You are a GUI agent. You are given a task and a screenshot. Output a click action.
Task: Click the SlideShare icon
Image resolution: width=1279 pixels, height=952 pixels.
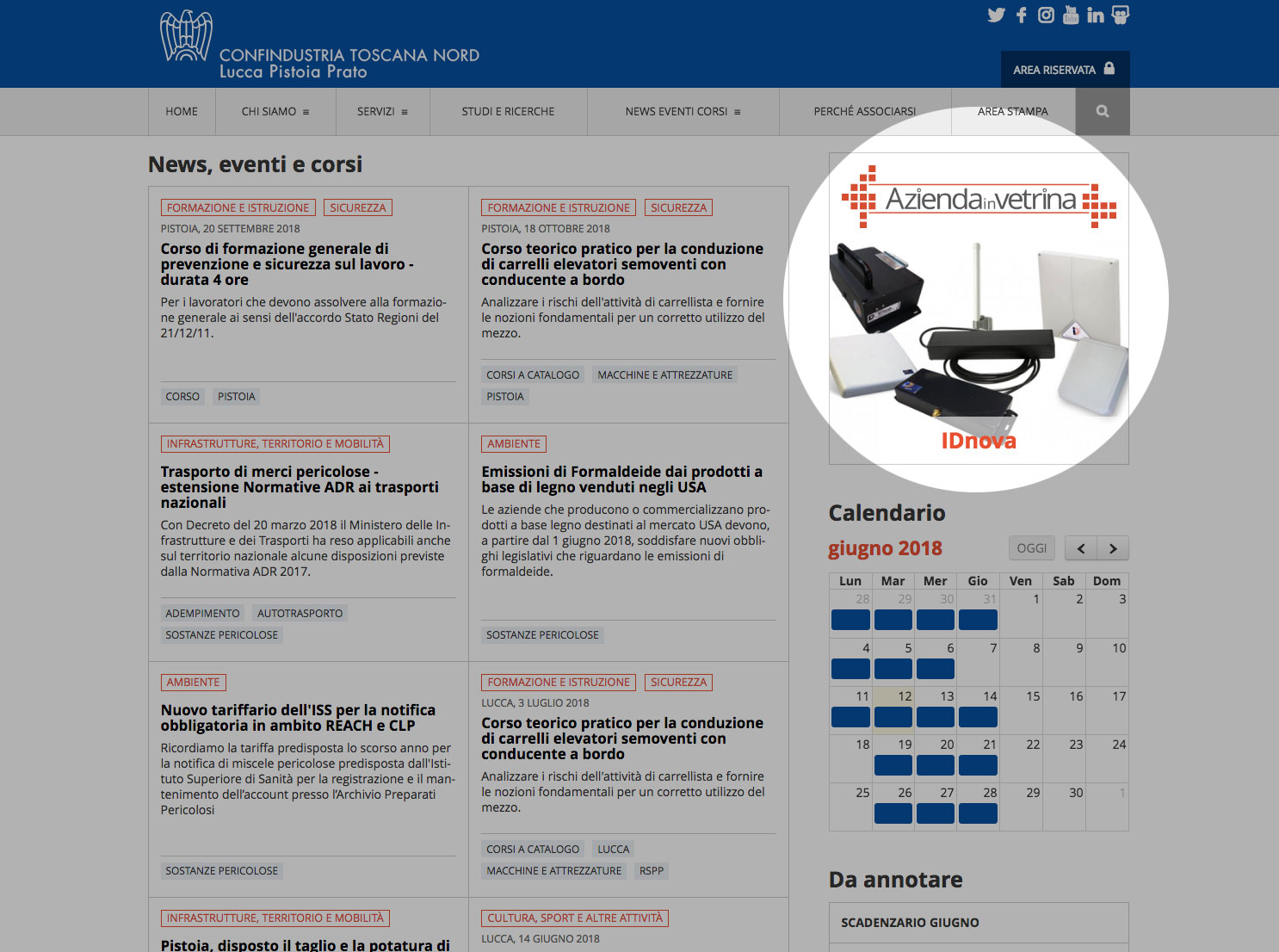pos(1120,15)
